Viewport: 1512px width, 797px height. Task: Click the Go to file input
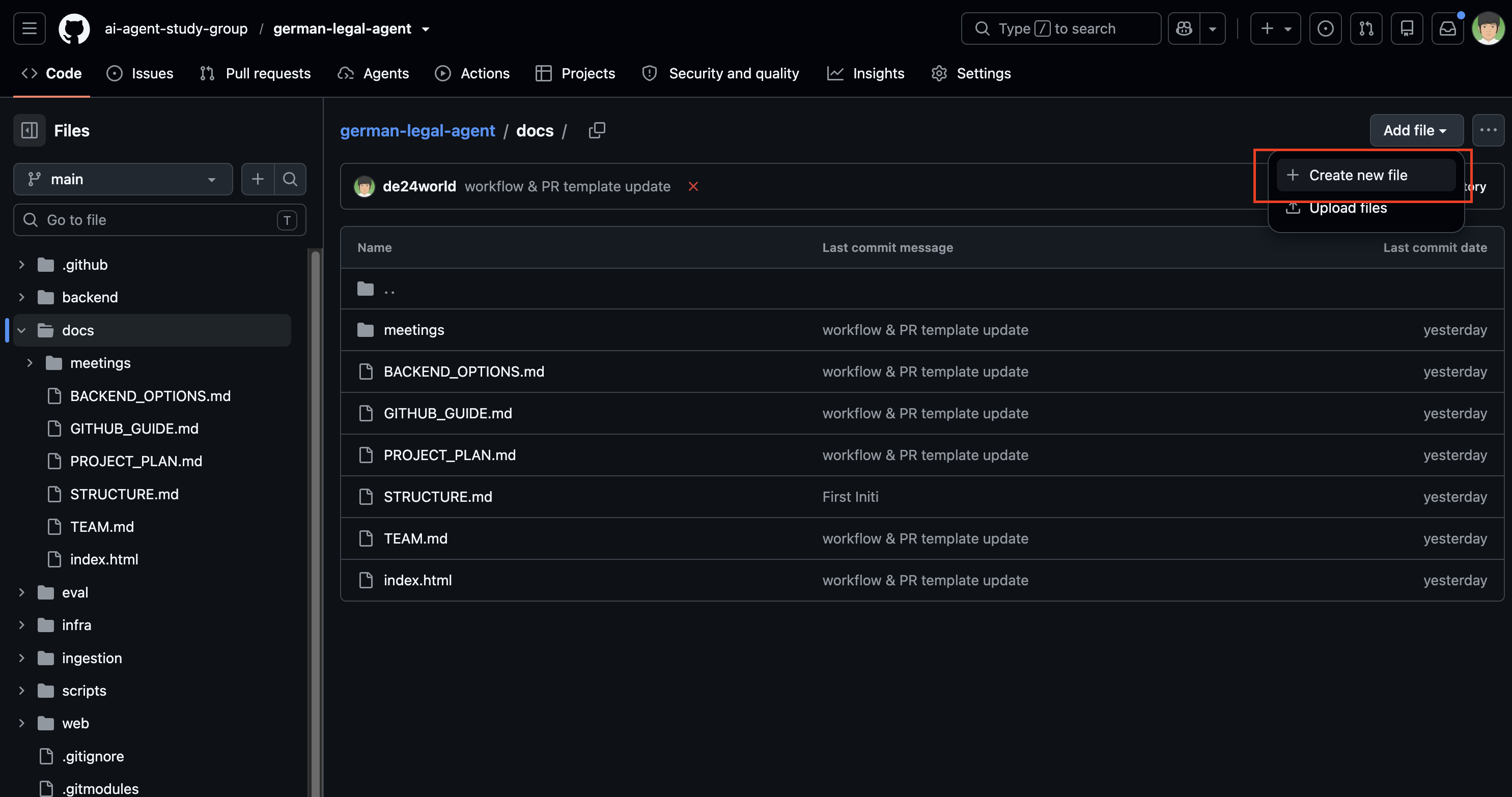tap(160, 220)
